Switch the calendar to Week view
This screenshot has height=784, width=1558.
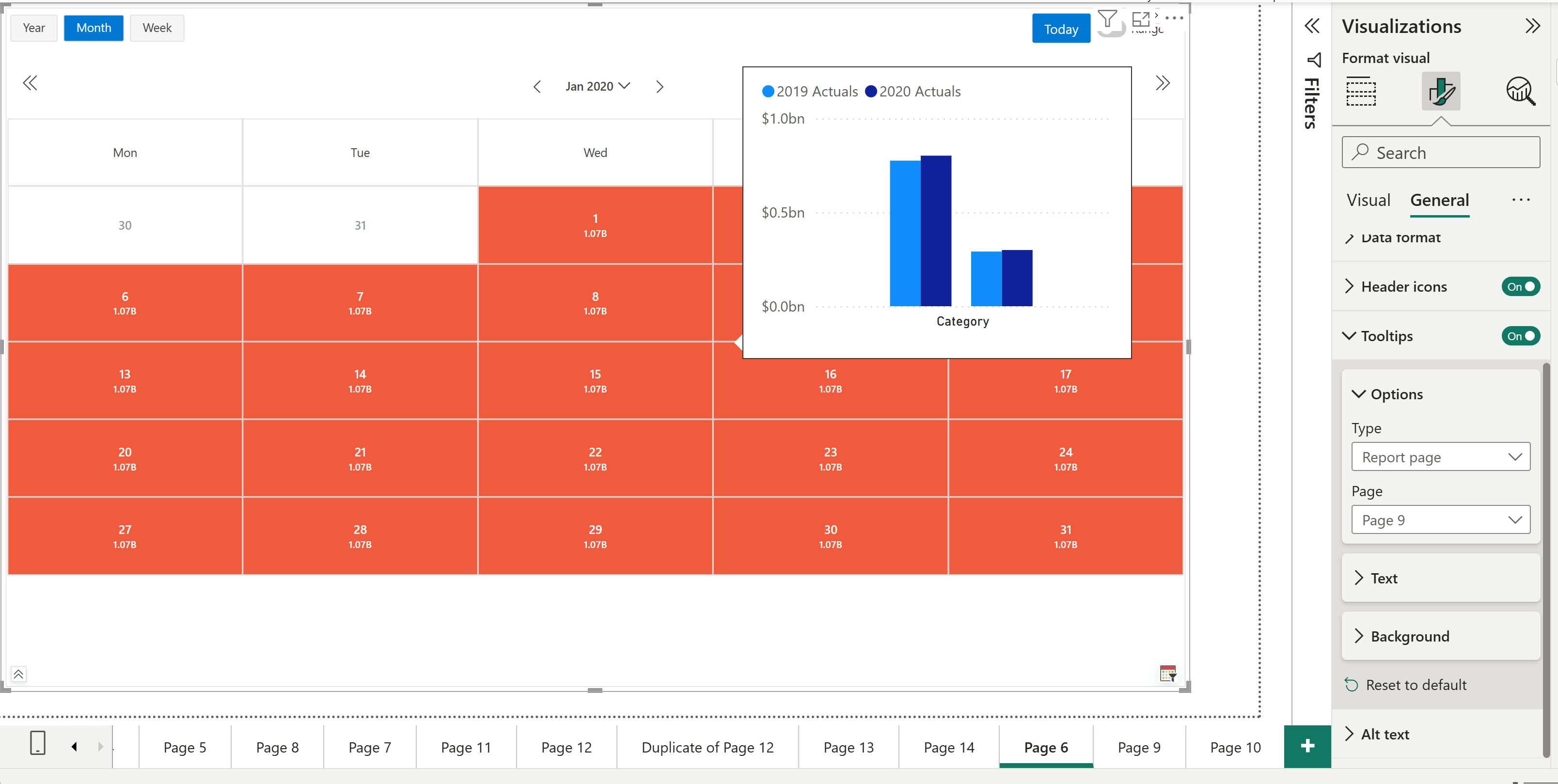157,28
